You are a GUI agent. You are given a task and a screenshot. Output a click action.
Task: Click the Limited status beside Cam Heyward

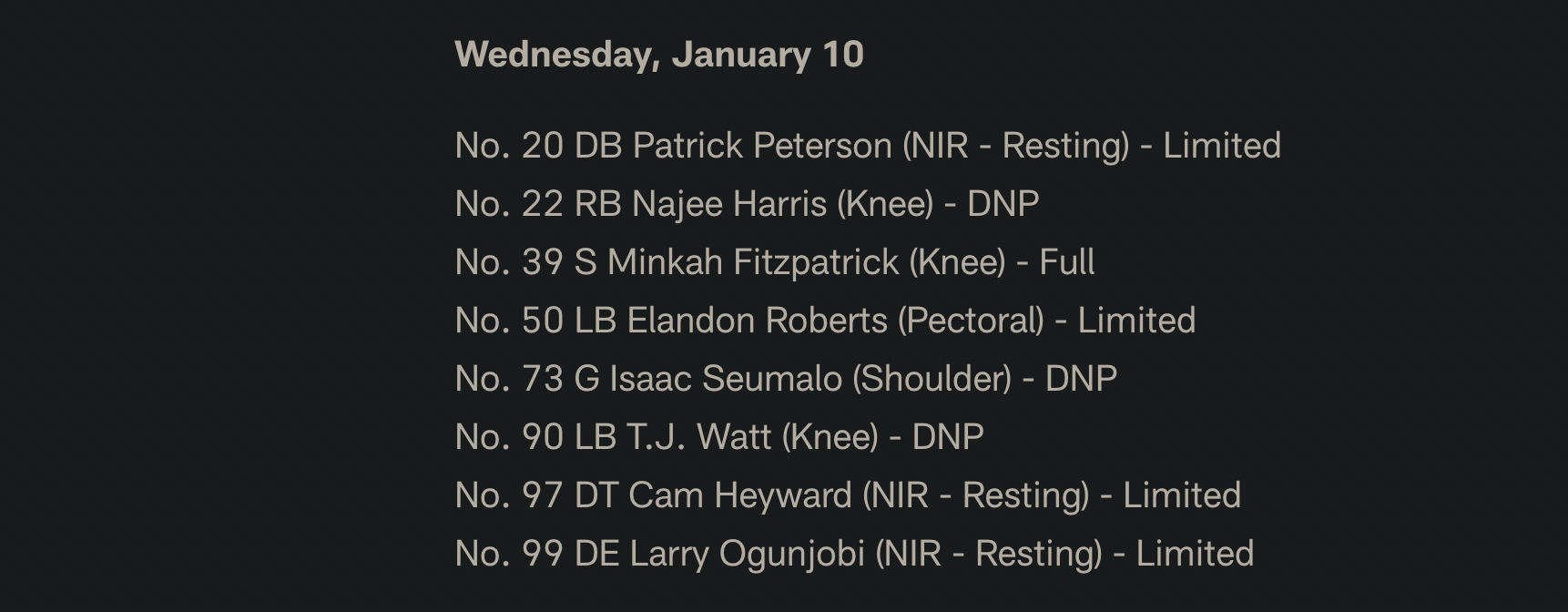pos(1181,495)
